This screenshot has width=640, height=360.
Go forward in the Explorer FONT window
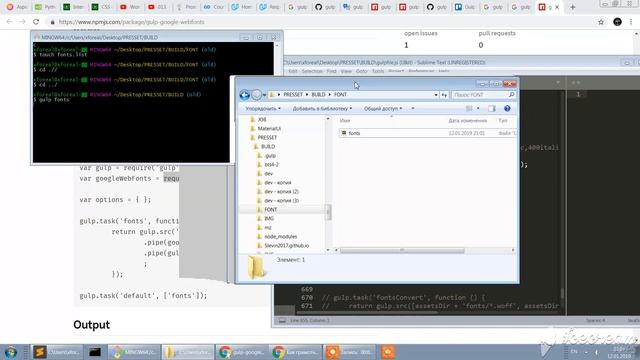pyautogui.click(x=256, y=95)
